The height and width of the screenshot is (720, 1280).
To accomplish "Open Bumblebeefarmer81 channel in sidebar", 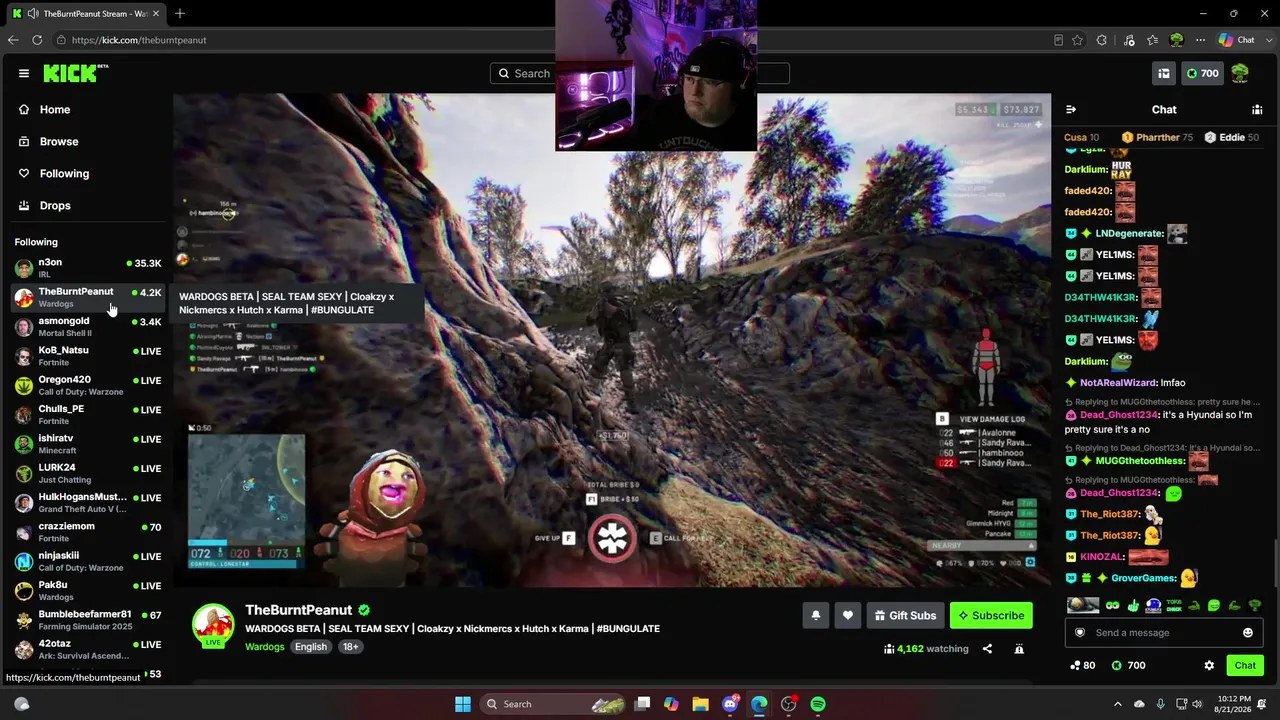I will (x=88, y=620).
